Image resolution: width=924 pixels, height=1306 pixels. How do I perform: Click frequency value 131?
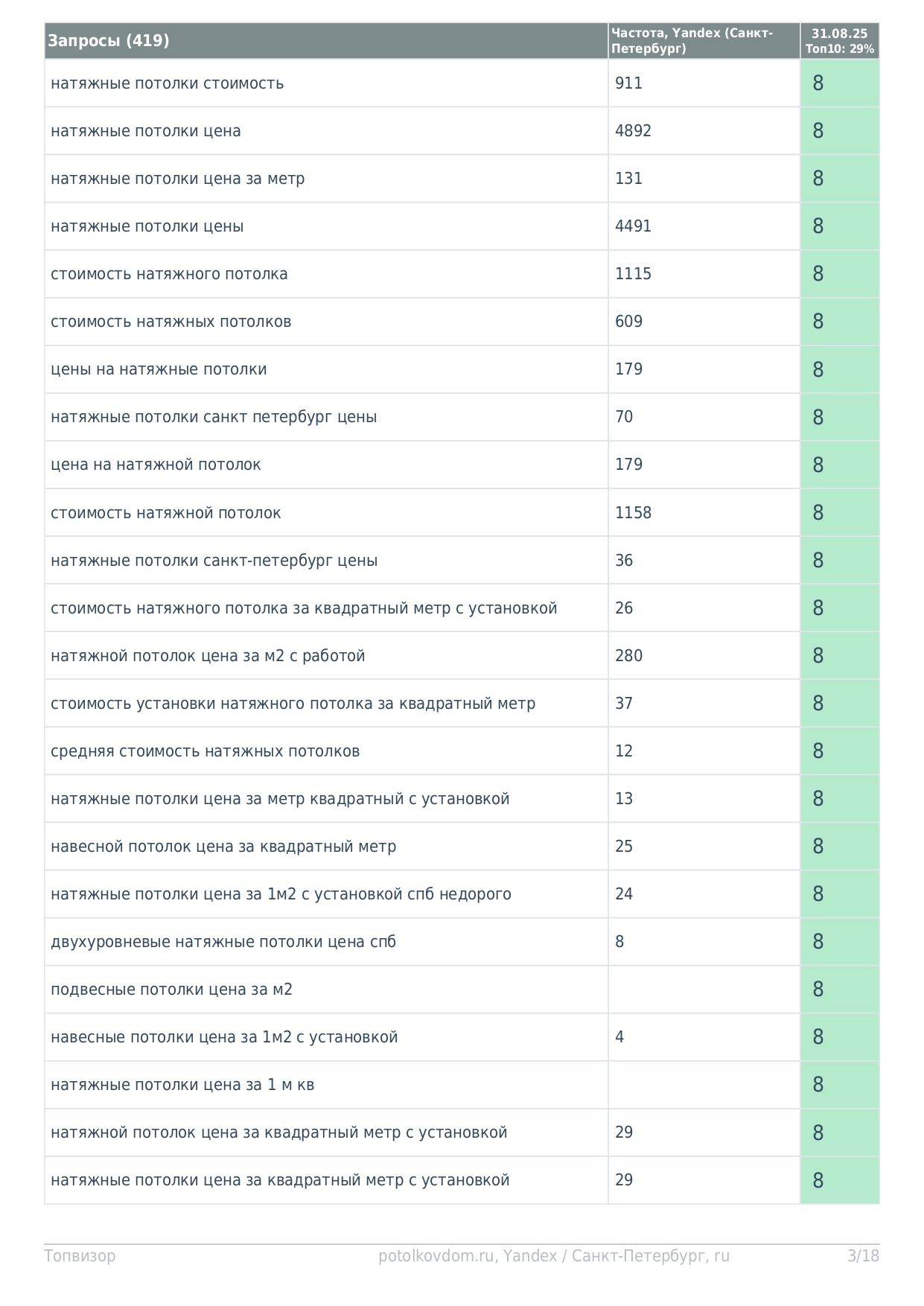pos(628,179)
